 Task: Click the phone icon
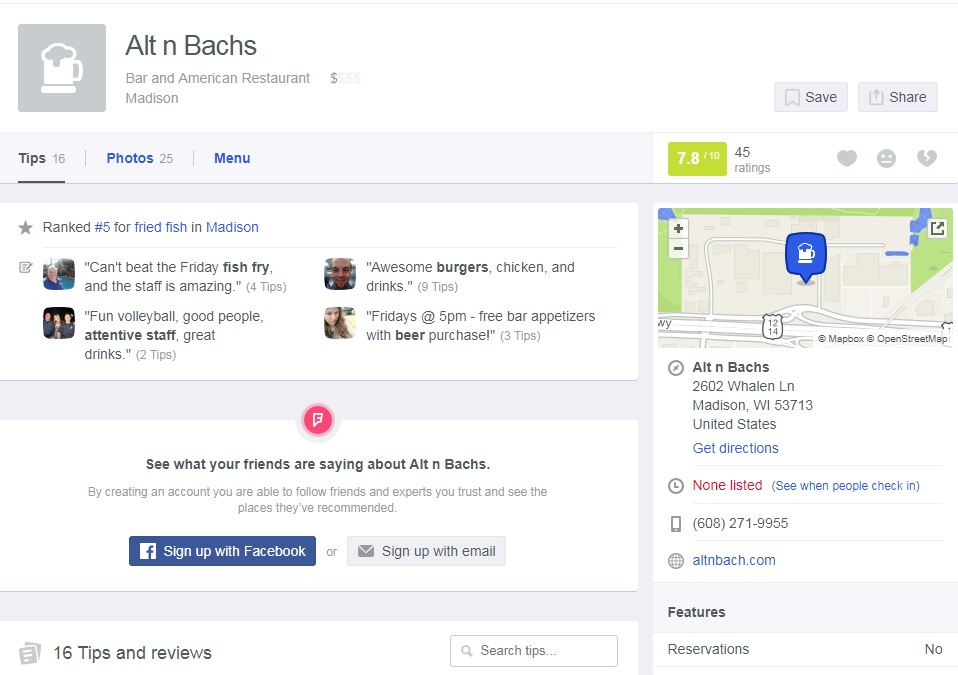[675, 524]
